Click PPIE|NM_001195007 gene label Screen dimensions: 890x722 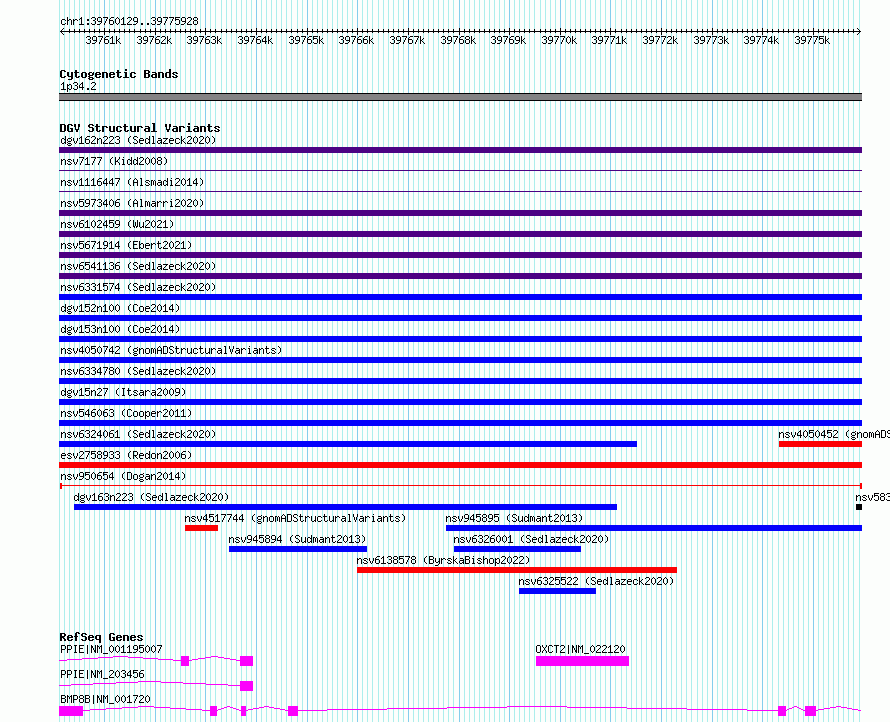coord(111,649)
